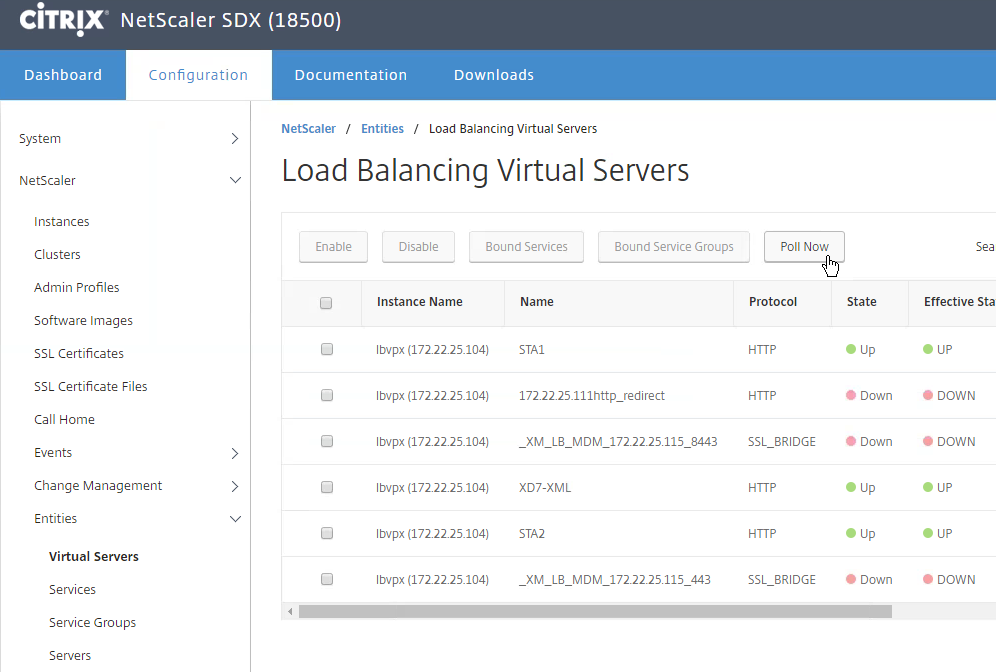Collapse the Entities section chevron
996x672 pixels.
tap(235, 519)
